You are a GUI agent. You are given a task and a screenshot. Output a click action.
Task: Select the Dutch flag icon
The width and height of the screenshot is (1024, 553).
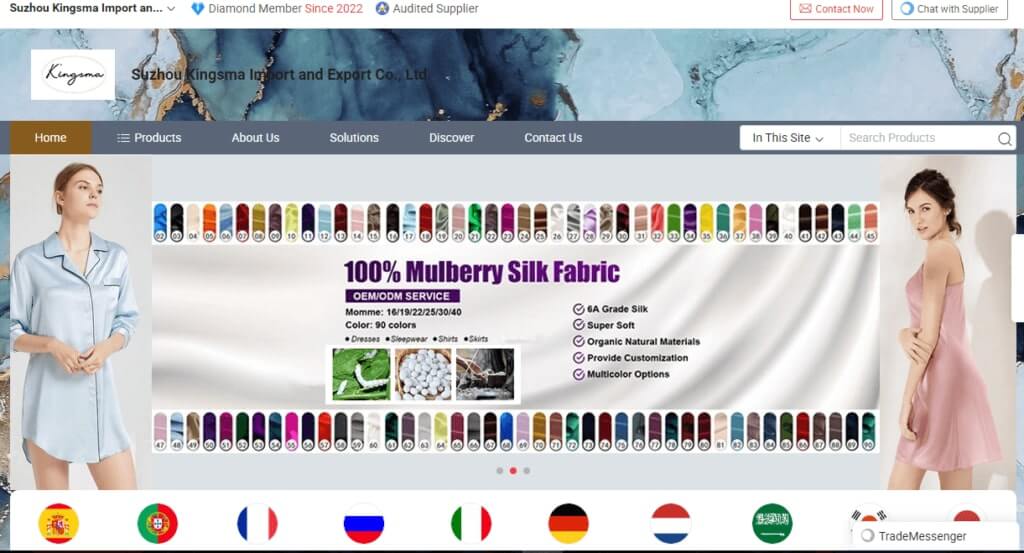coord(671,523)
